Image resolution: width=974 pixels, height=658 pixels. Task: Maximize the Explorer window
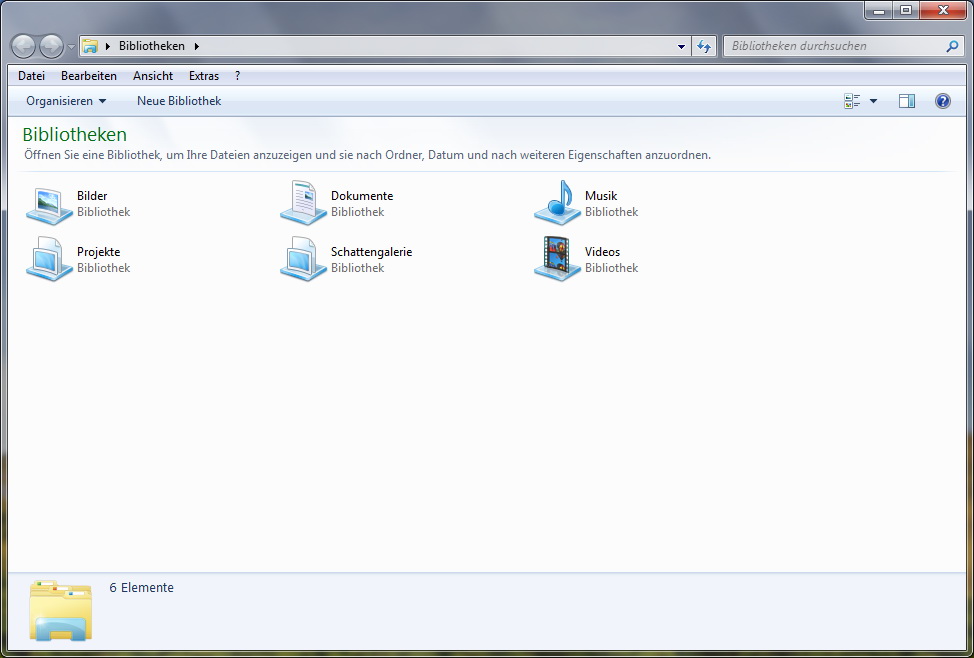coord(906,11)
